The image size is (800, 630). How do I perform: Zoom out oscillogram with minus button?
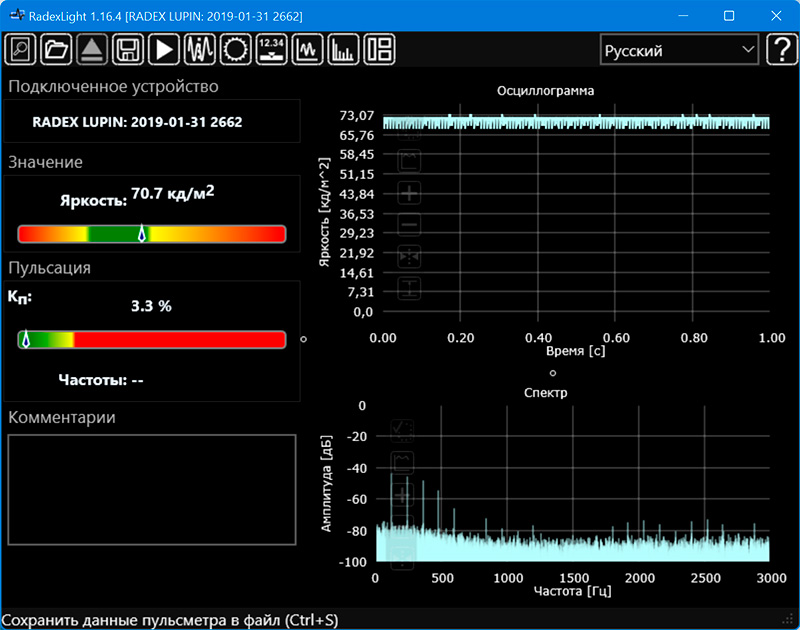(410, 225)
